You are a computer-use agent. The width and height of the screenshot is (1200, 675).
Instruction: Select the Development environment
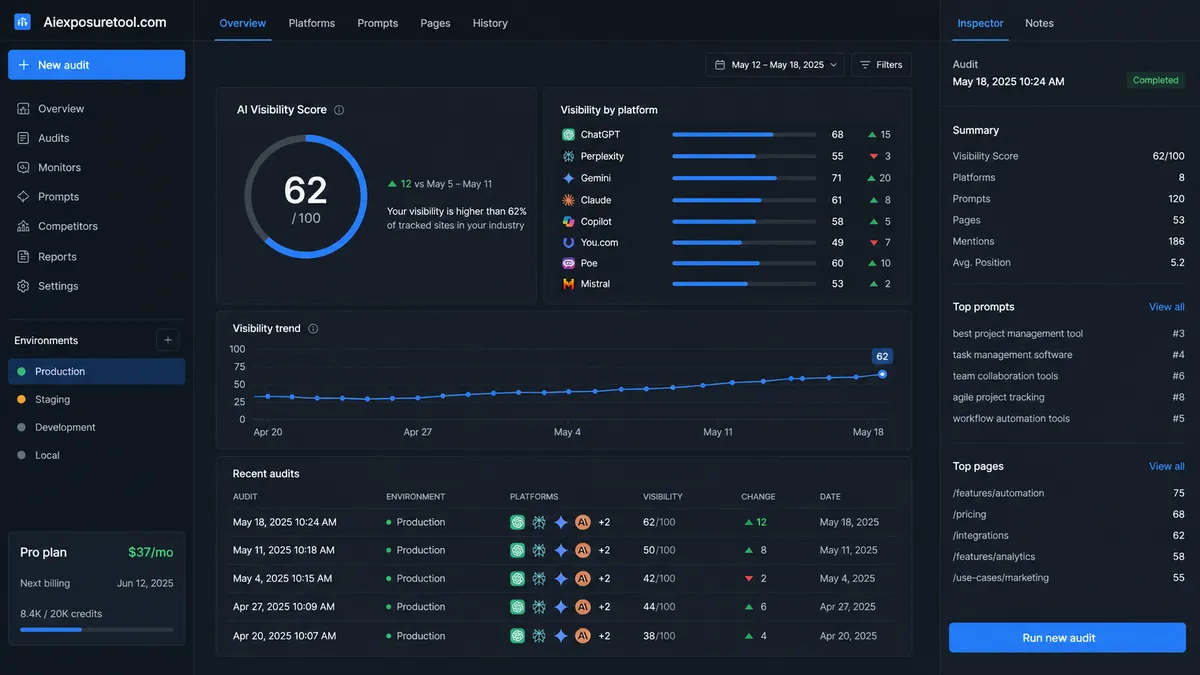[x=96, y=427]
